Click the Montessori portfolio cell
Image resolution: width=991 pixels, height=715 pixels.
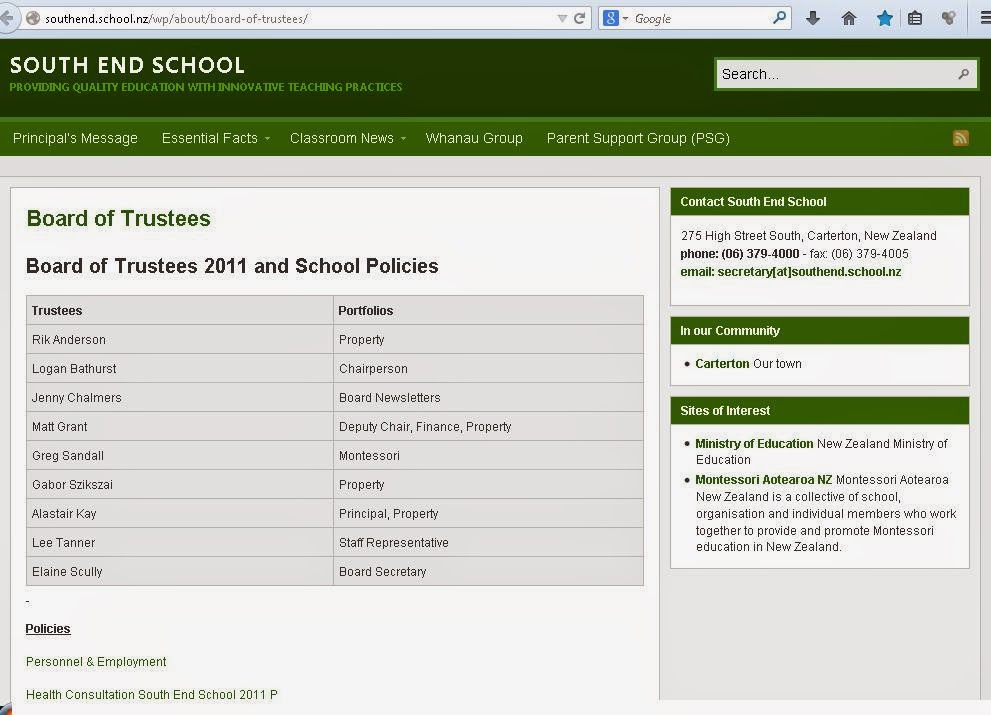click(x=489, y=456)
